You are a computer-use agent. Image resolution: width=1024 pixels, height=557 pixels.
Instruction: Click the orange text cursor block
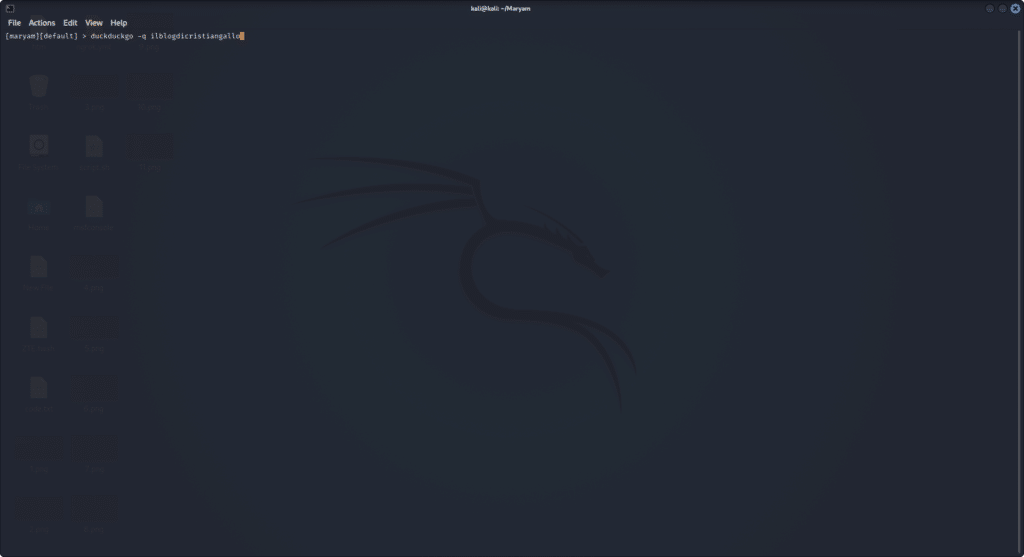(242, 36)
